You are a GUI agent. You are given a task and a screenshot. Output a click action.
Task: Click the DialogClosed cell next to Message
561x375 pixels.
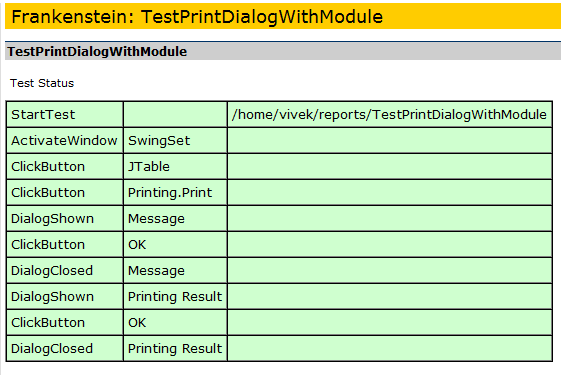pyautogui.click(x=65, y=271)
